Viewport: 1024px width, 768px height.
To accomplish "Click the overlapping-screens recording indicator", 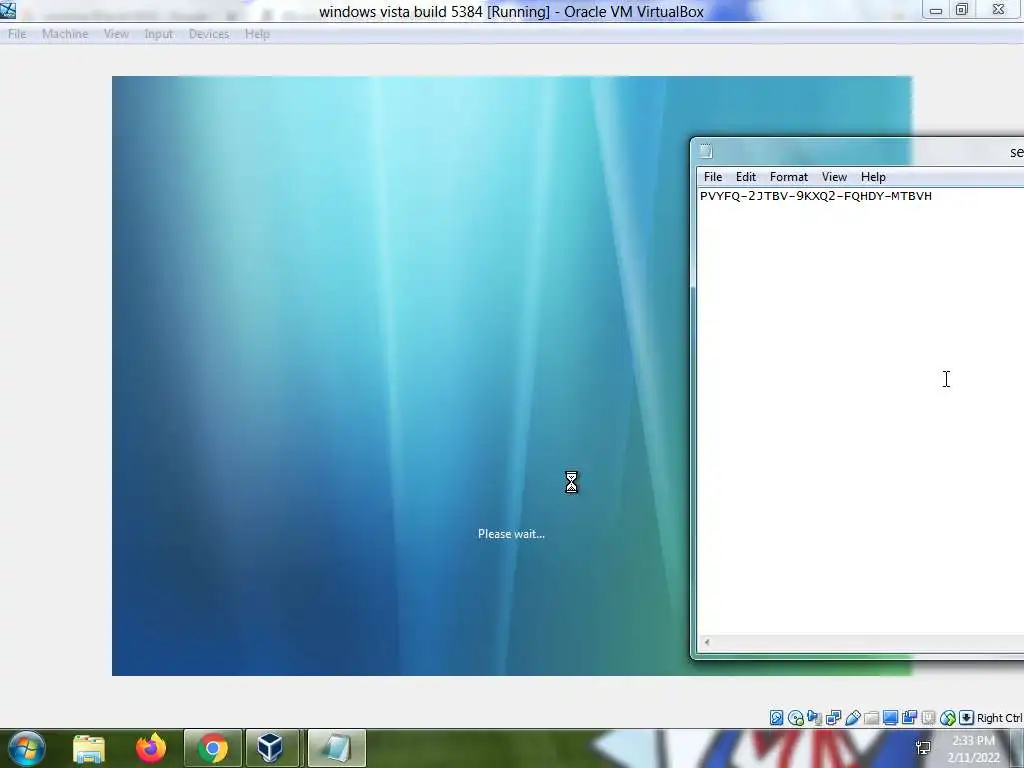I will click(909, 718).
